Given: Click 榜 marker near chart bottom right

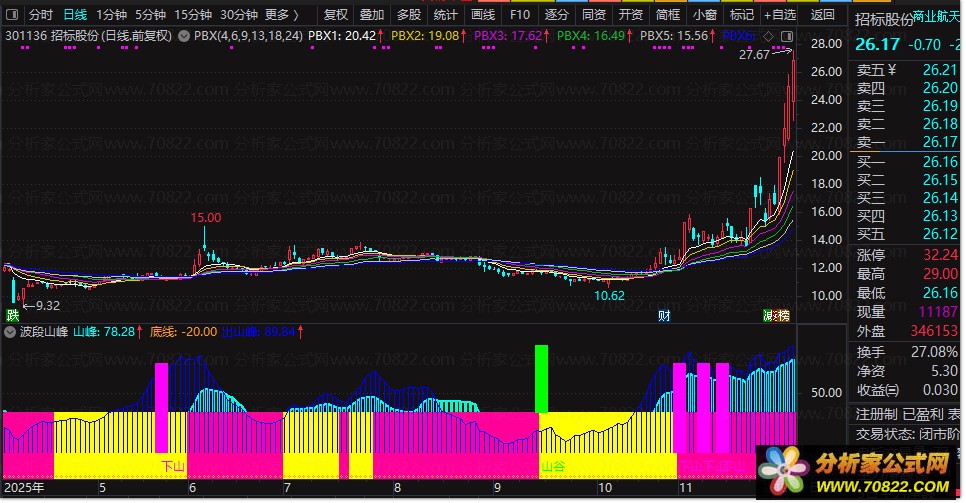Looking at the screenshot, I should [782, 316].
